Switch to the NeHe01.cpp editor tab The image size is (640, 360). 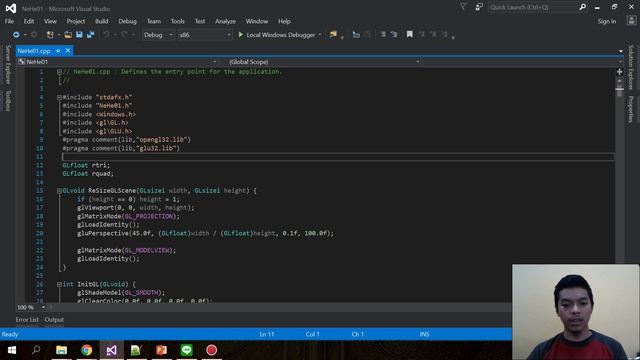(34, 51)
